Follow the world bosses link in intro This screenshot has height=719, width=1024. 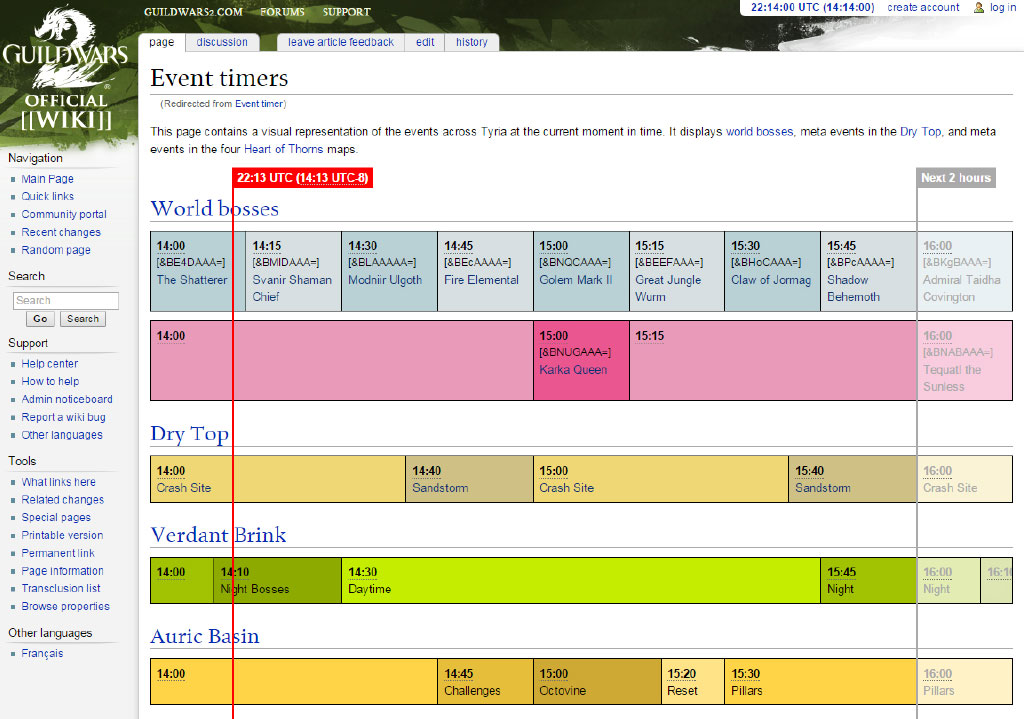tap(760, 131)
